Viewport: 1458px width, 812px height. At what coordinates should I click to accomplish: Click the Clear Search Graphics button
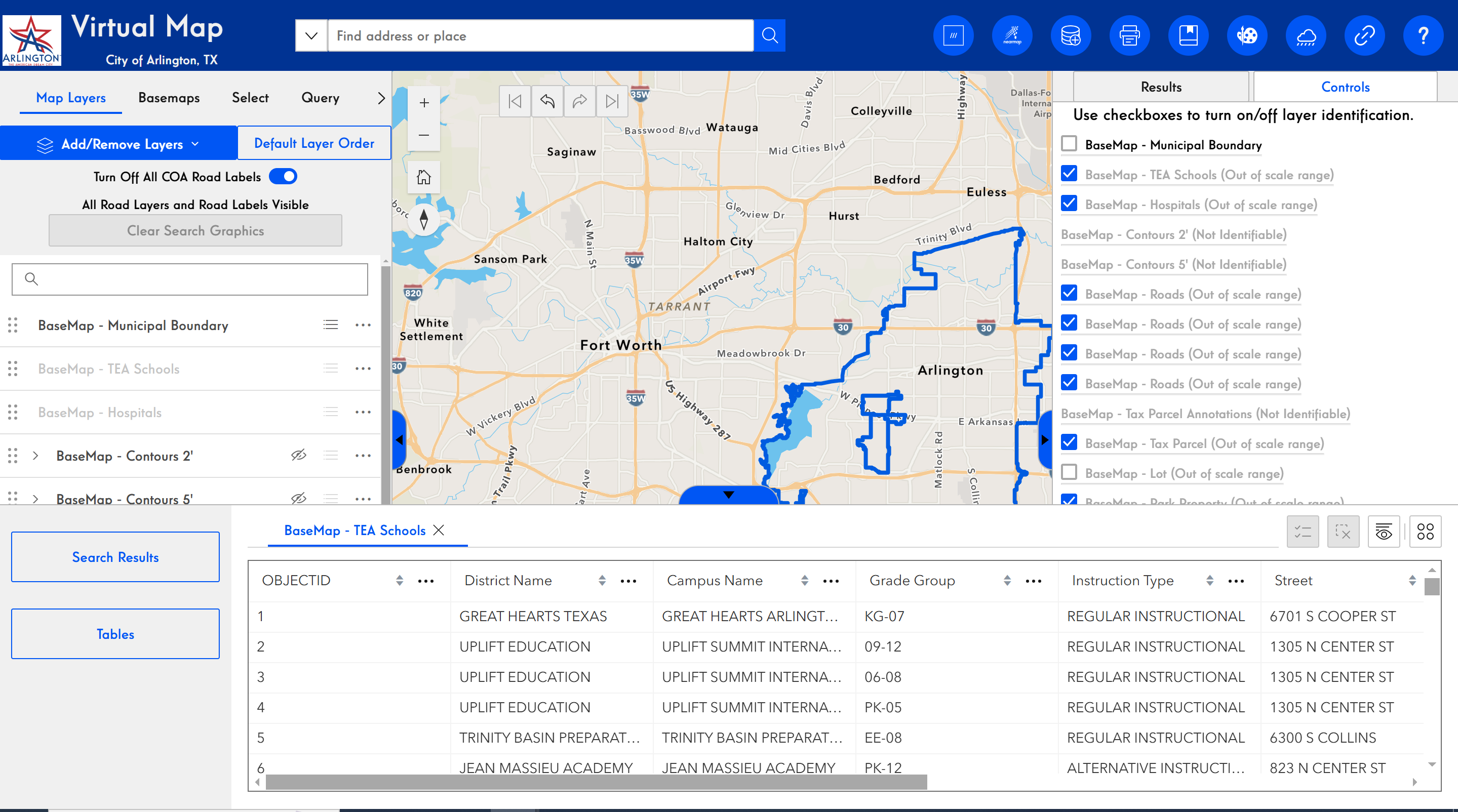coord(194,230)
